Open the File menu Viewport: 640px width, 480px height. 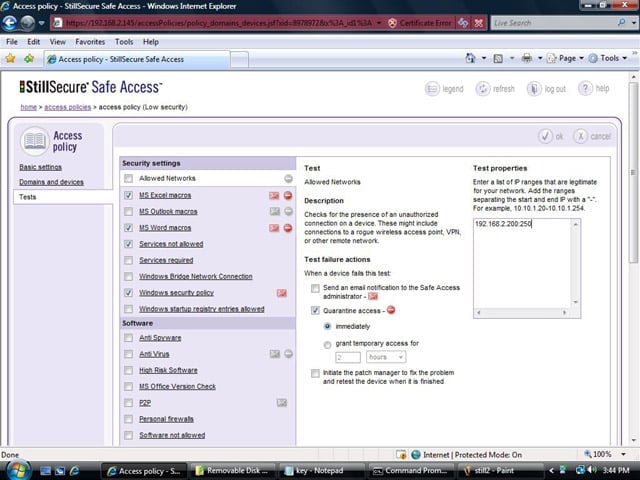pyautogui.click(x=12, y=42)
